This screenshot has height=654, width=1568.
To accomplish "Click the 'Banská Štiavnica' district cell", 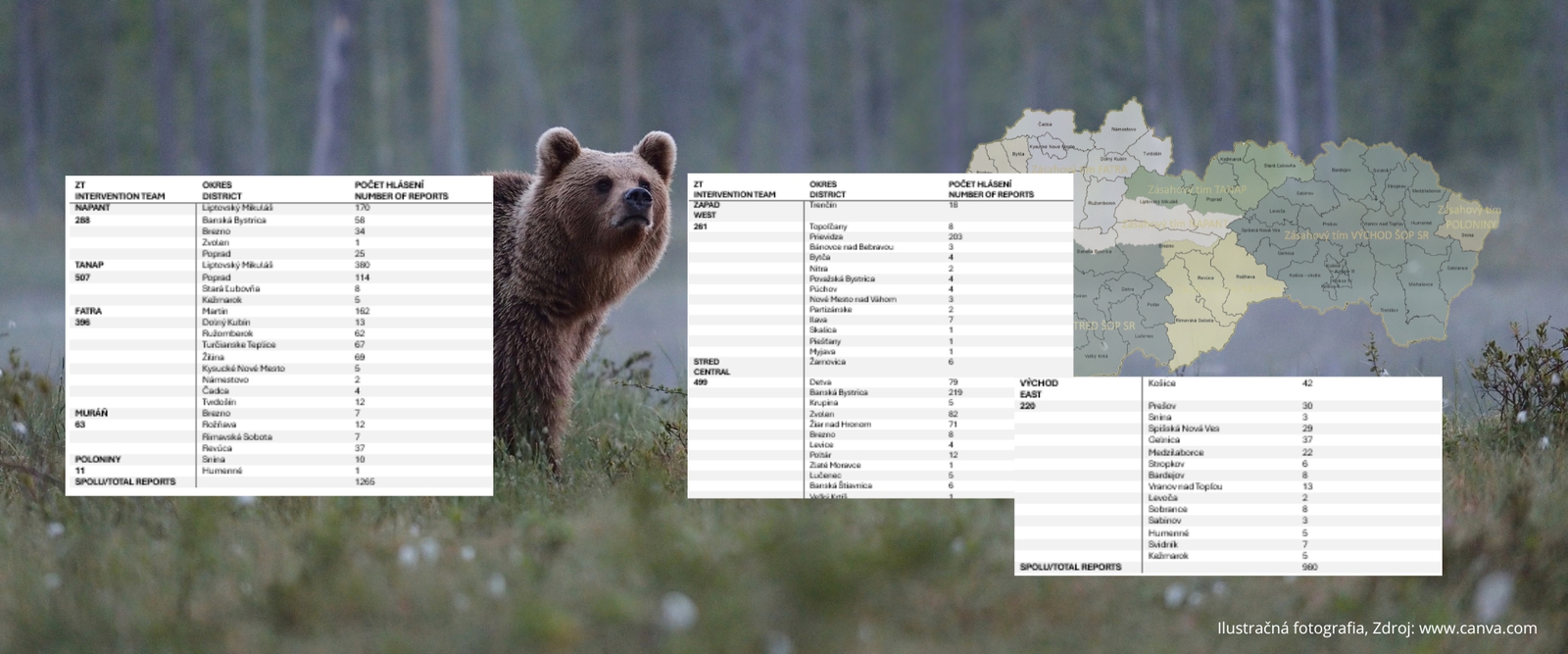I will click(840, 485).
